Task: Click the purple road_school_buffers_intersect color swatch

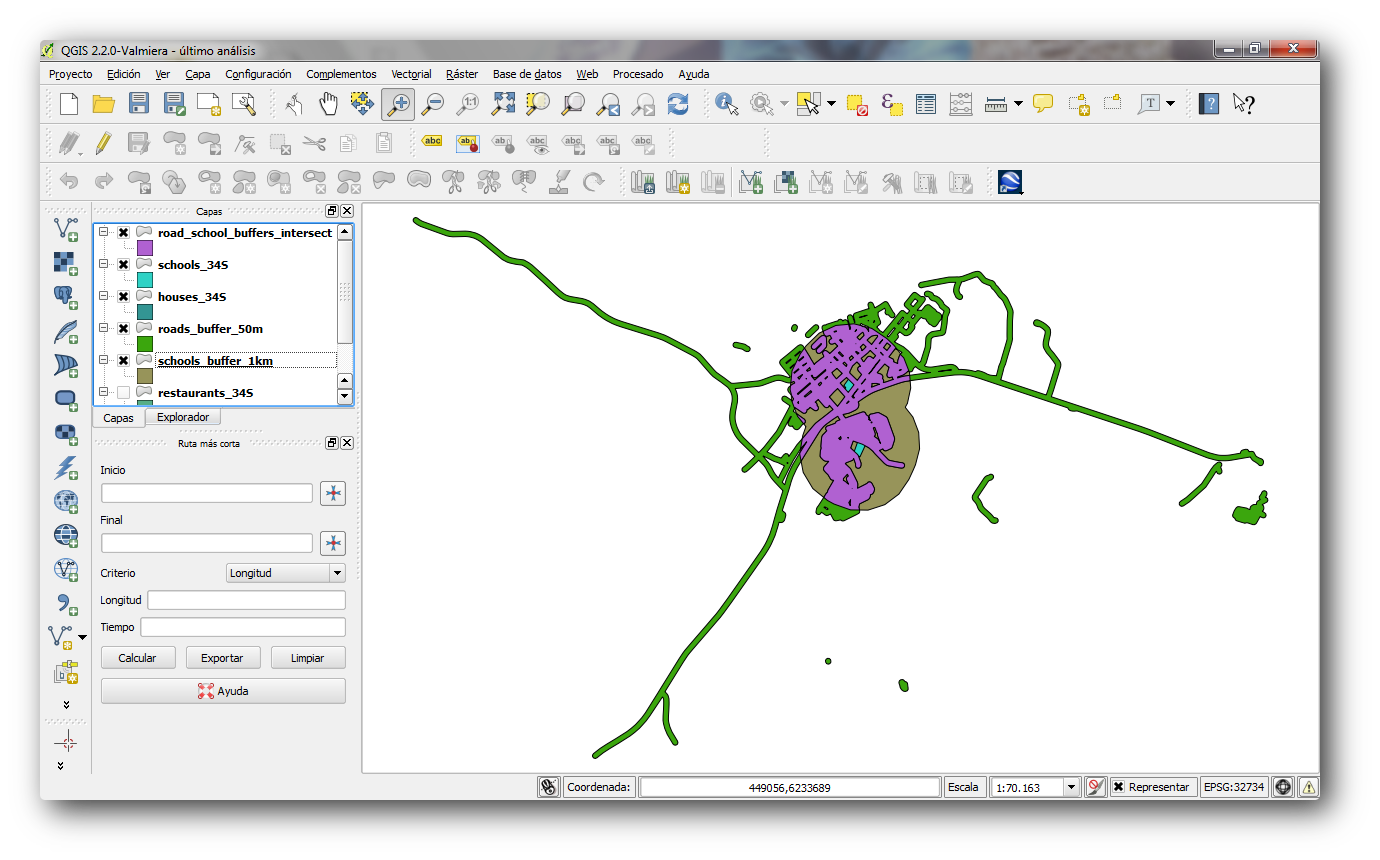Action: click(x=145, y=248)
